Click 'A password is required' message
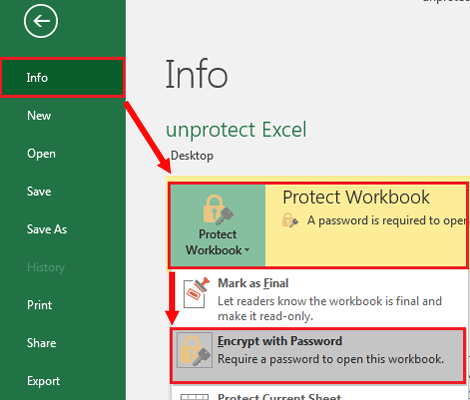Viewport: 470px width, 400px height. [388, 220]
